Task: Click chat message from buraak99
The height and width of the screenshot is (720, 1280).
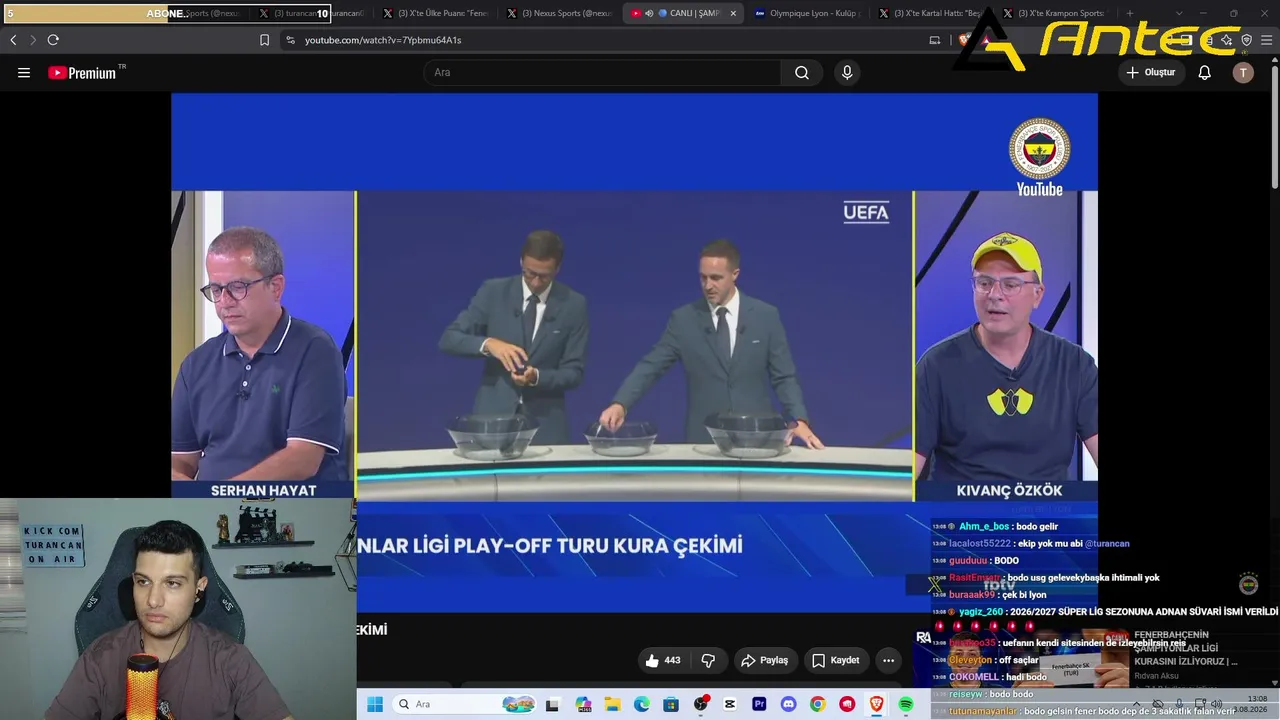Action: click(x=990, y=595)
